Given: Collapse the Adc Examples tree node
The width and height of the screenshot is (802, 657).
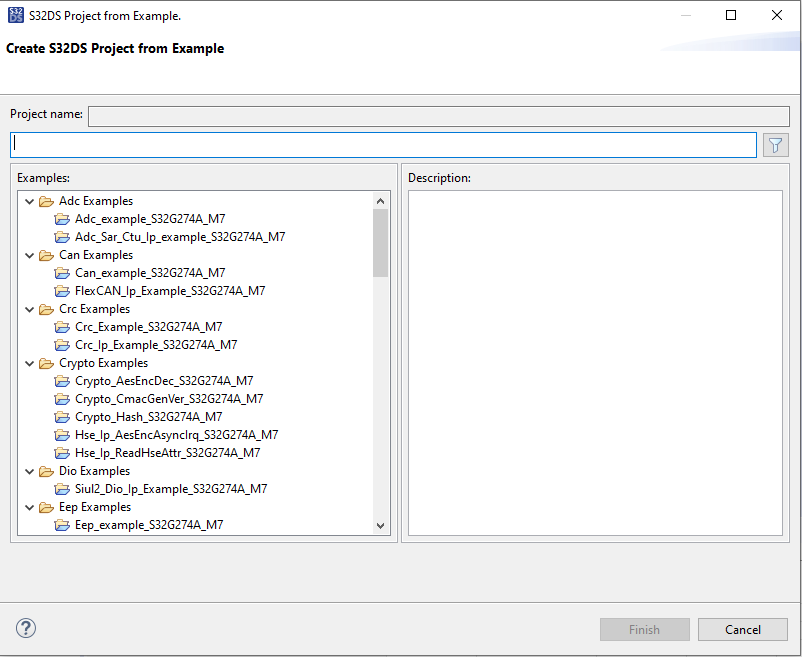Looking at the screenshot, I should click(x=30, y=201).
